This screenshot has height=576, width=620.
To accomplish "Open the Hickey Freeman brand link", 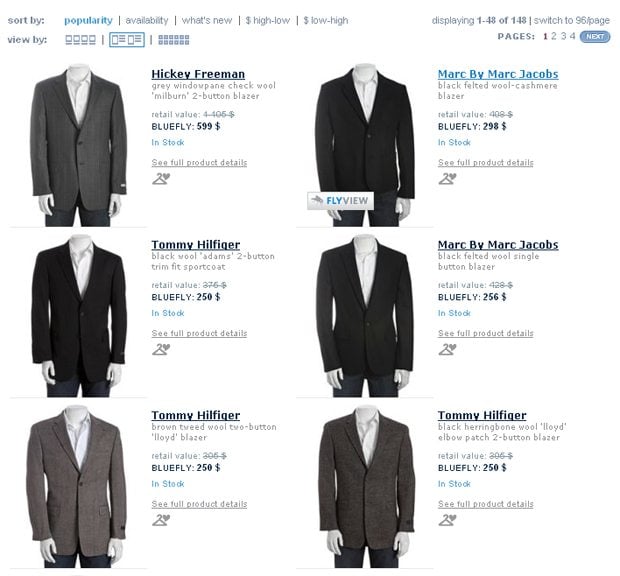I will [x=198, y=74].
